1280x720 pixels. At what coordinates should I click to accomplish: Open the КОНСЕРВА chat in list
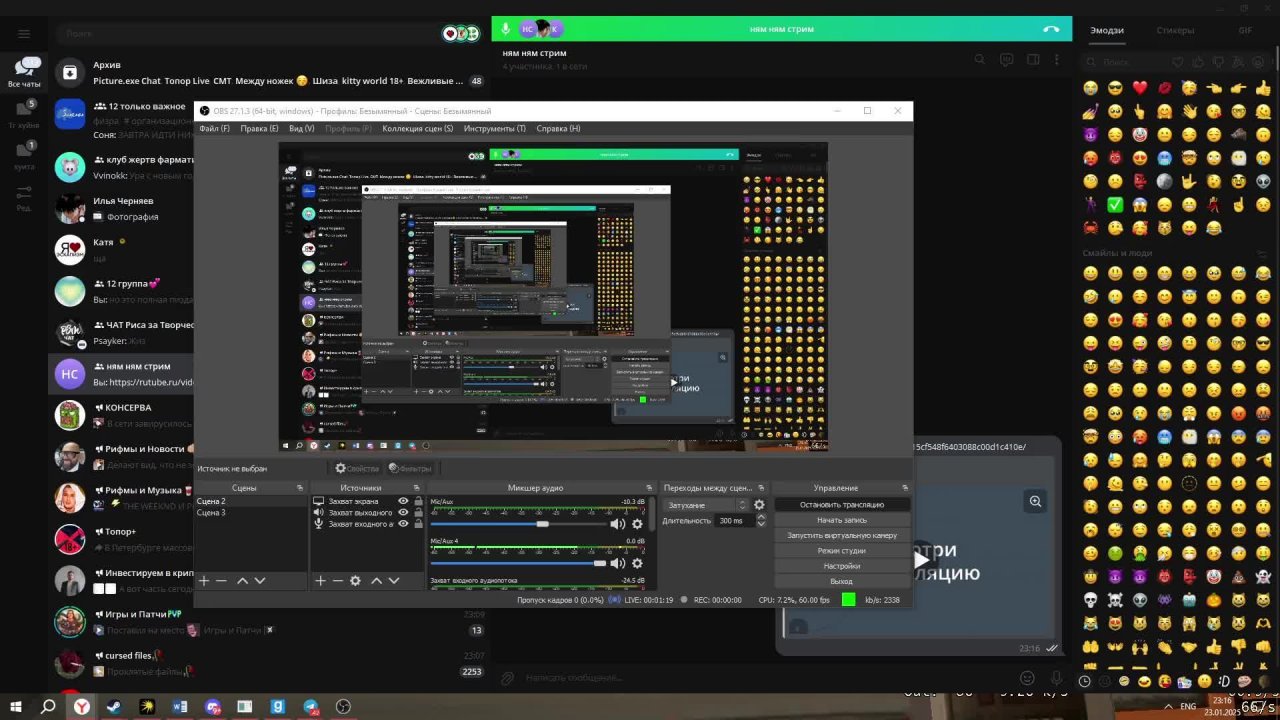point(268,416)
